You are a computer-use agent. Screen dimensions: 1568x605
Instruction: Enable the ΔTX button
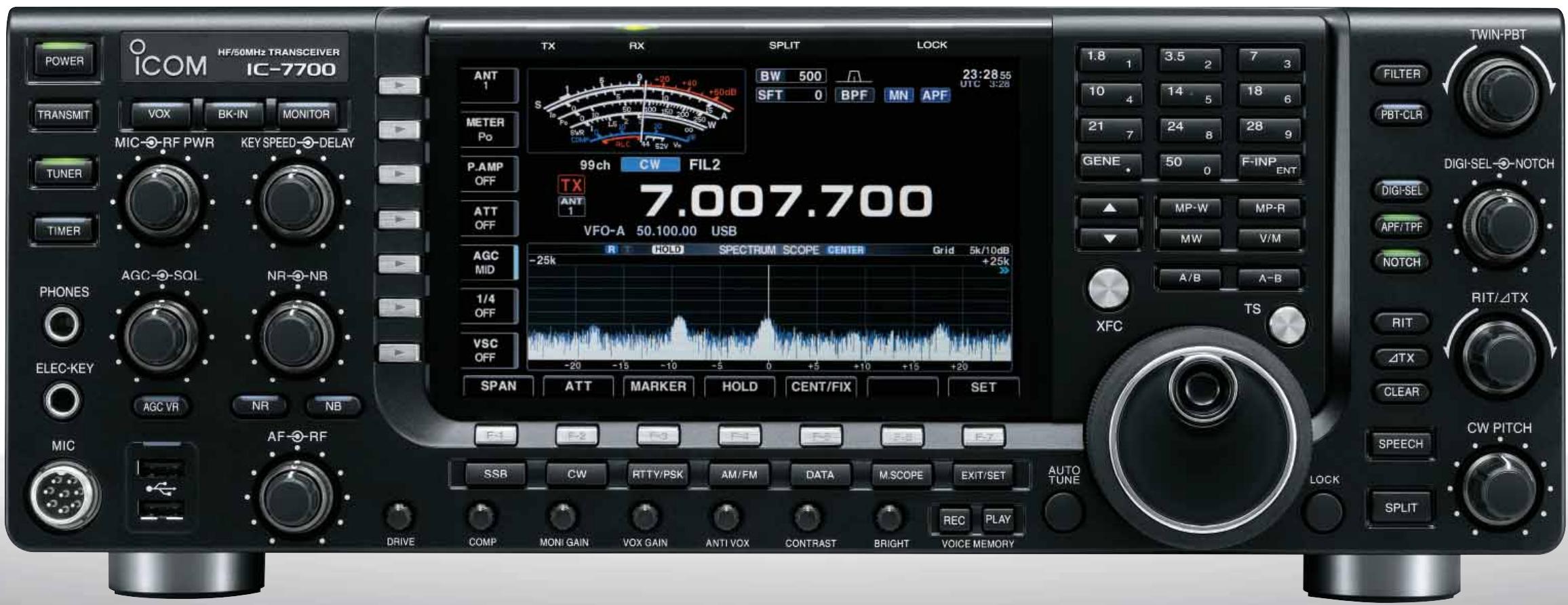1401,357
